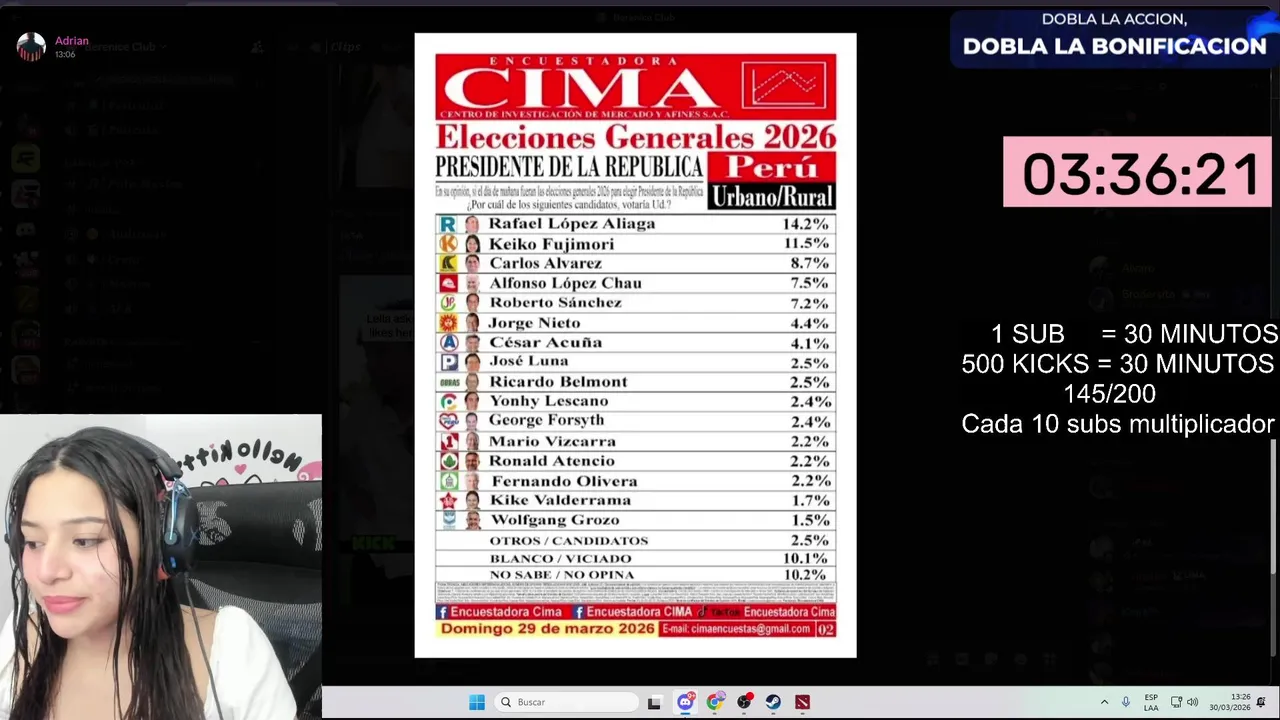Open network settings from tray icon
This screenshot has width=1280, height=720.
(x=1176, y=702)
